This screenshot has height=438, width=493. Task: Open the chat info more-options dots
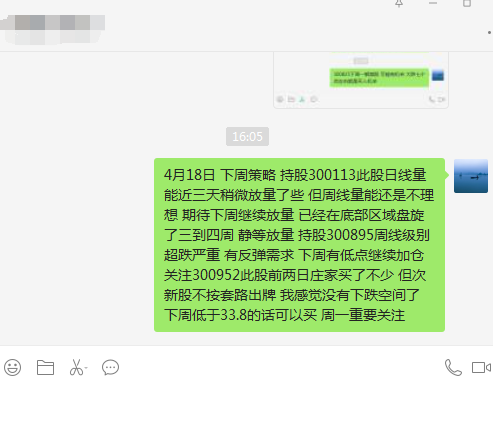coord(489,32)
